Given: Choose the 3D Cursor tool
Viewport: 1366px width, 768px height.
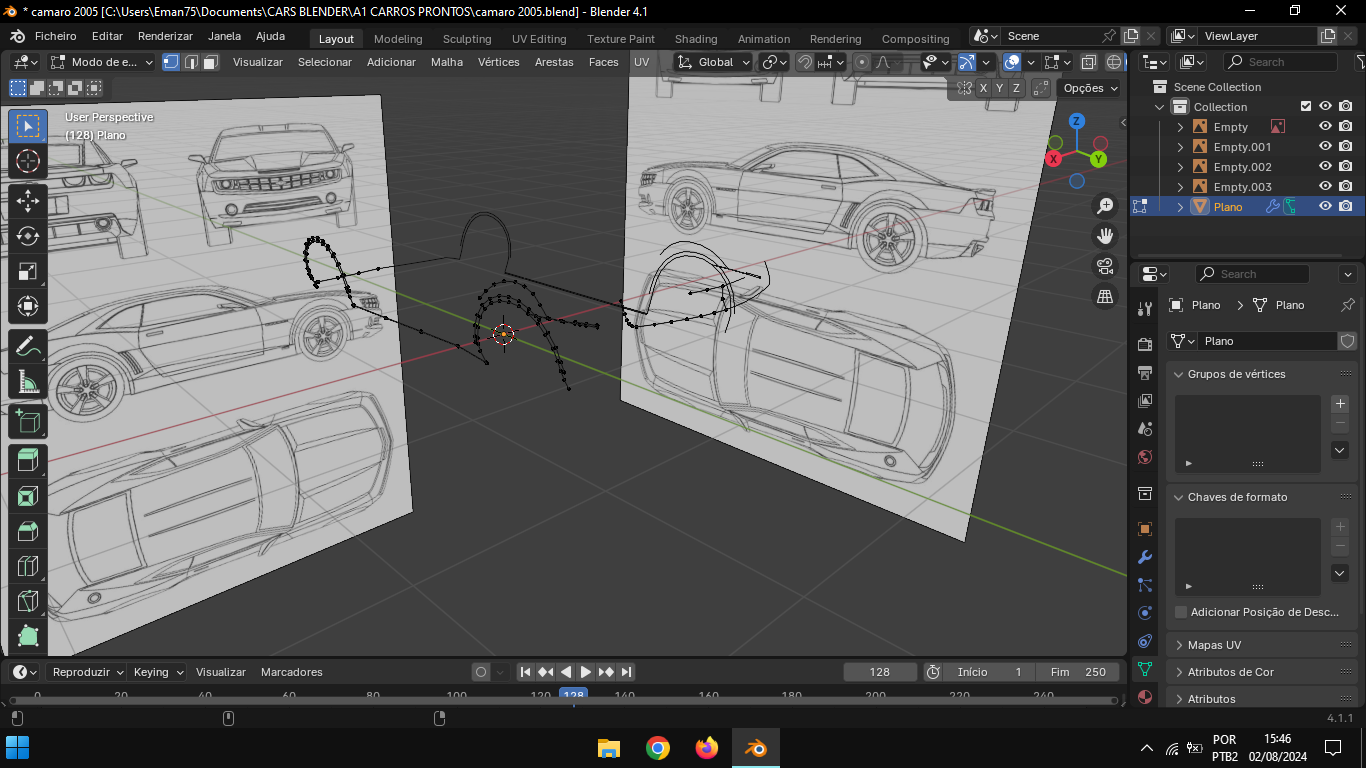Looking at the screenshot, I should click(x=28, y=161).
